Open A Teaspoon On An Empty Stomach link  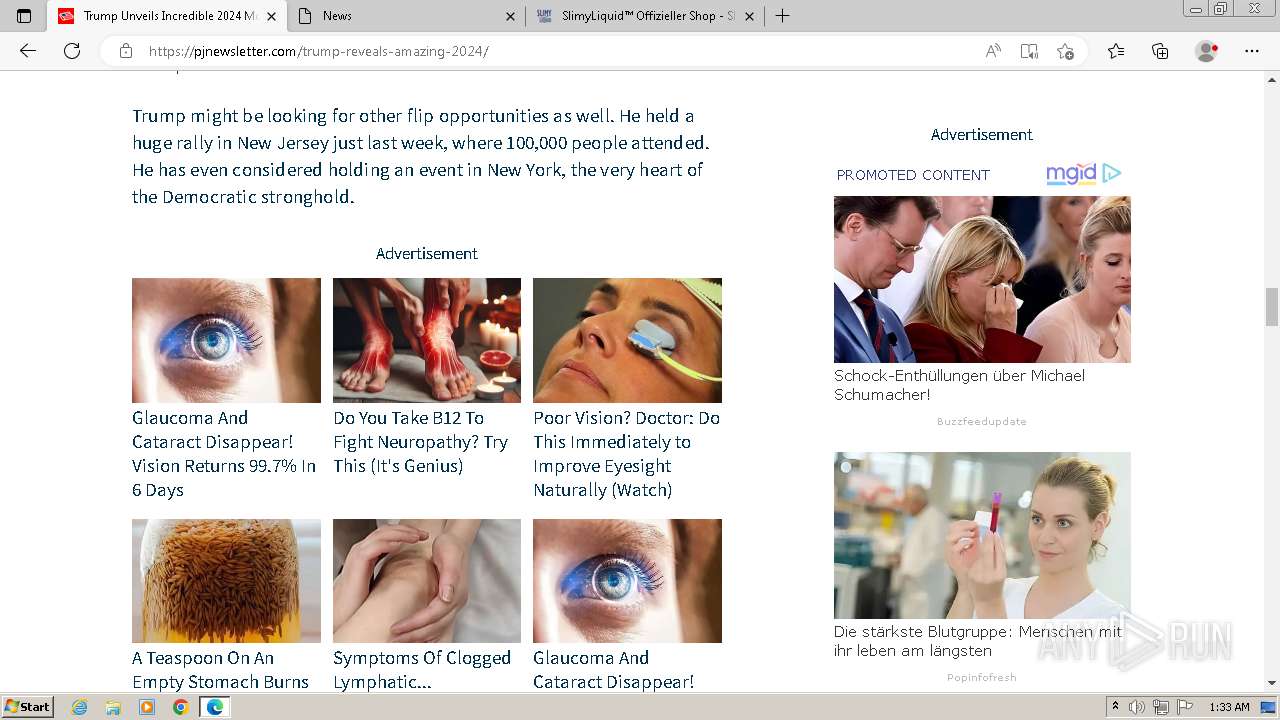tap(221, 670)
